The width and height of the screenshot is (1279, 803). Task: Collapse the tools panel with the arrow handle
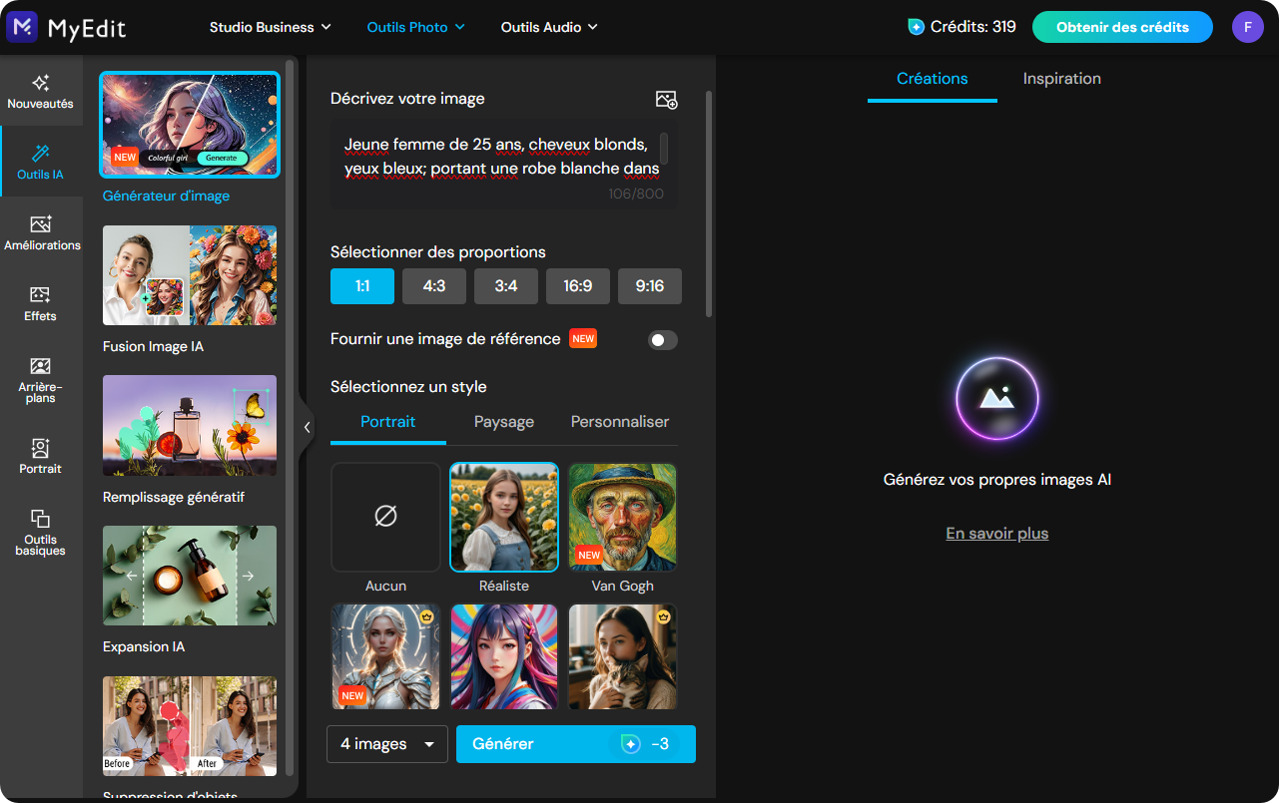click(x=307, y=427)
